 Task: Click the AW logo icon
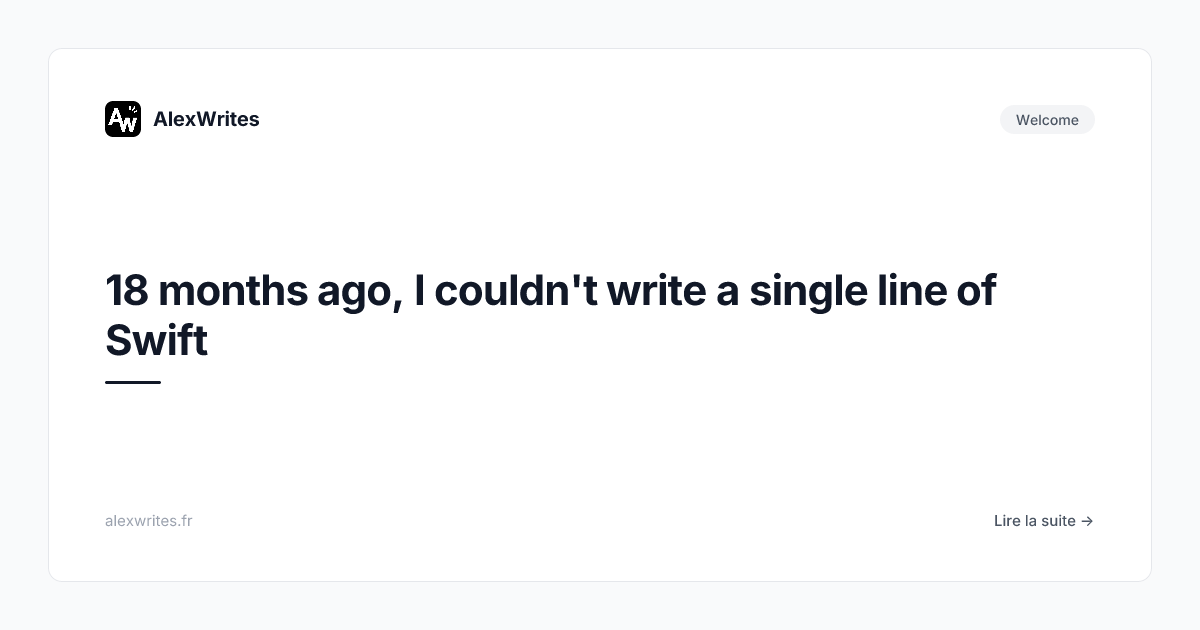click(123, 119)
